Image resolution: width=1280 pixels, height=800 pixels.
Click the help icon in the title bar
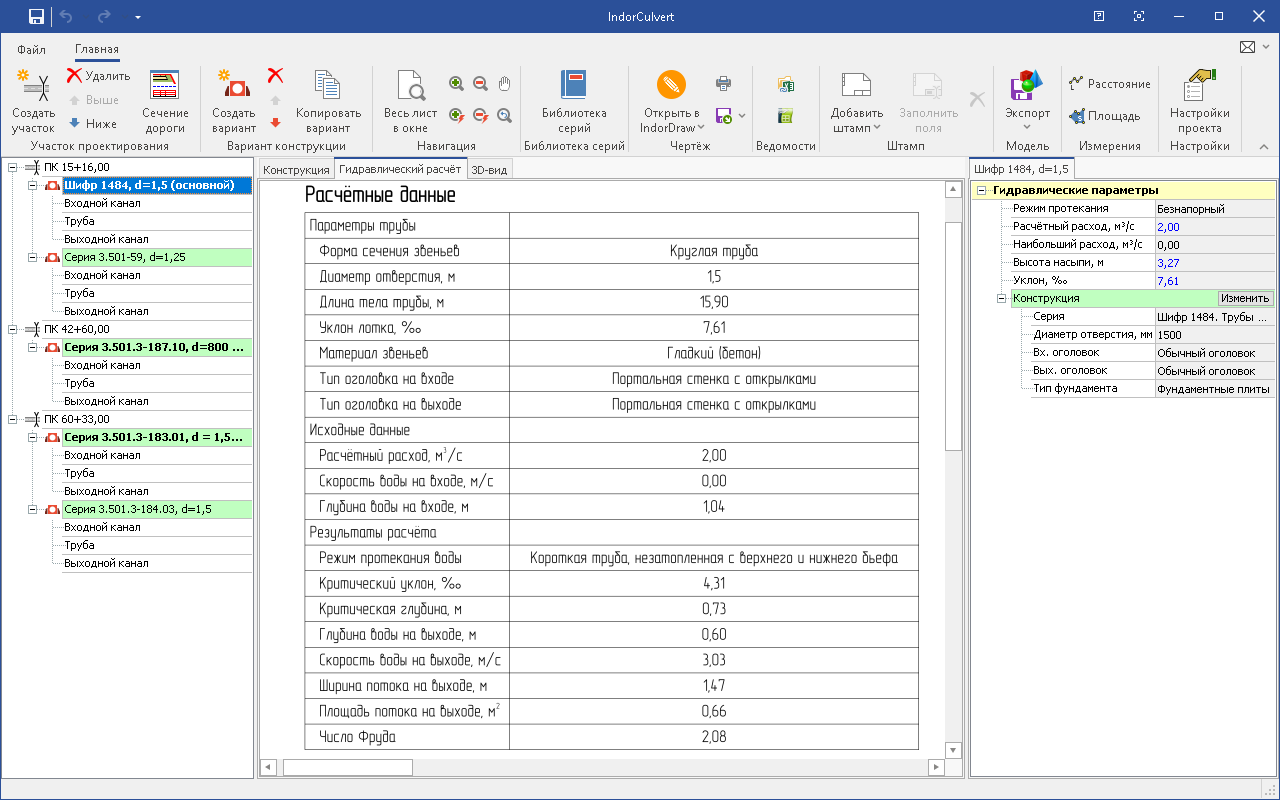(1099, 16)
